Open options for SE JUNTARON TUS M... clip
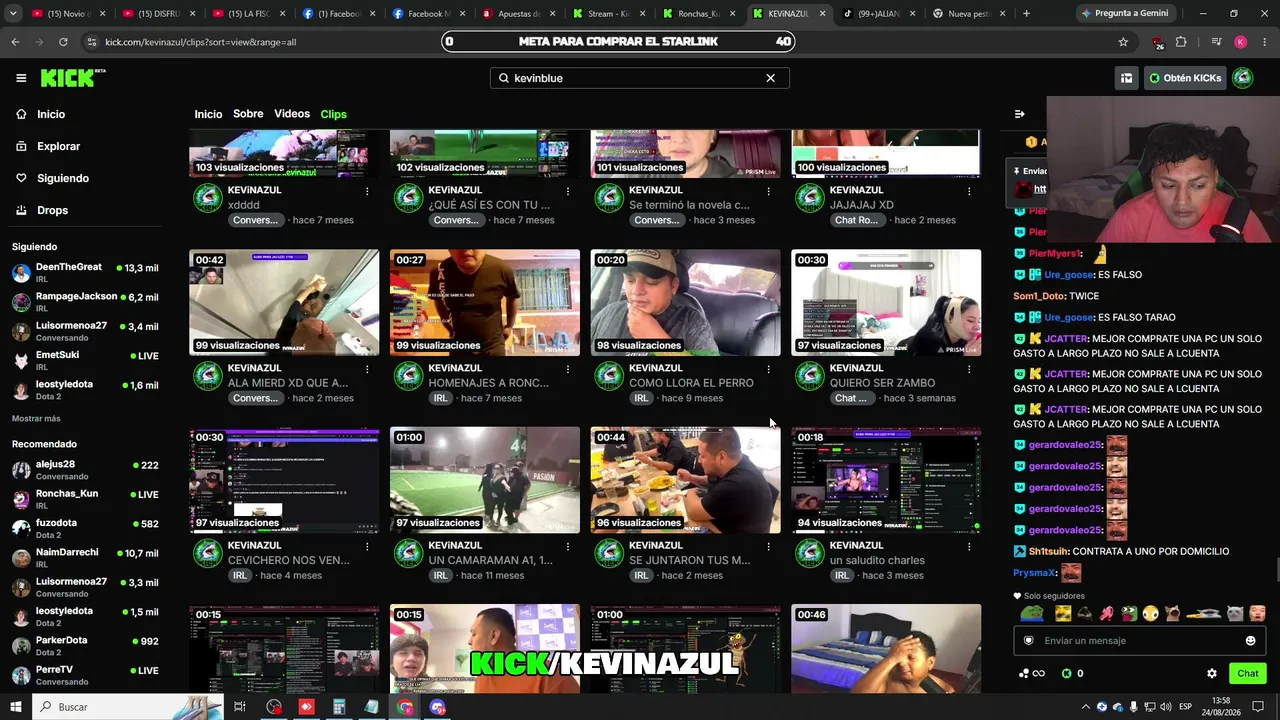The image size is (1280, 720). 768,546
